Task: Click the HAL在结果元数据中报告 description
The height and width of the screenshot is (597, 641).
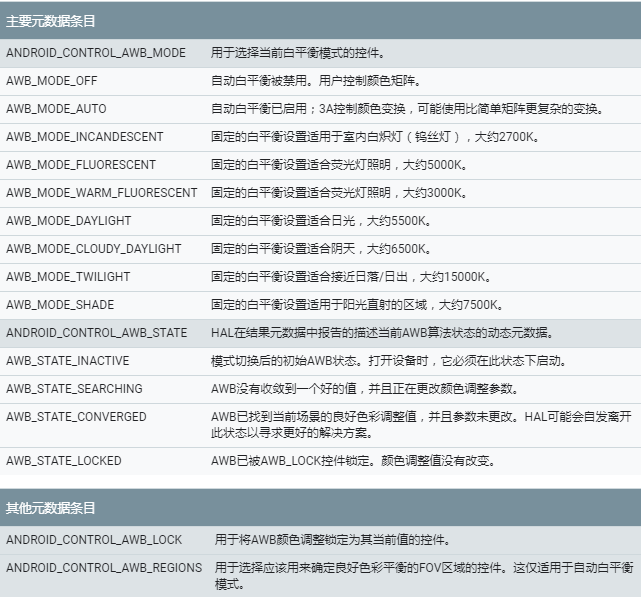Action: click(x=383, y=333)
